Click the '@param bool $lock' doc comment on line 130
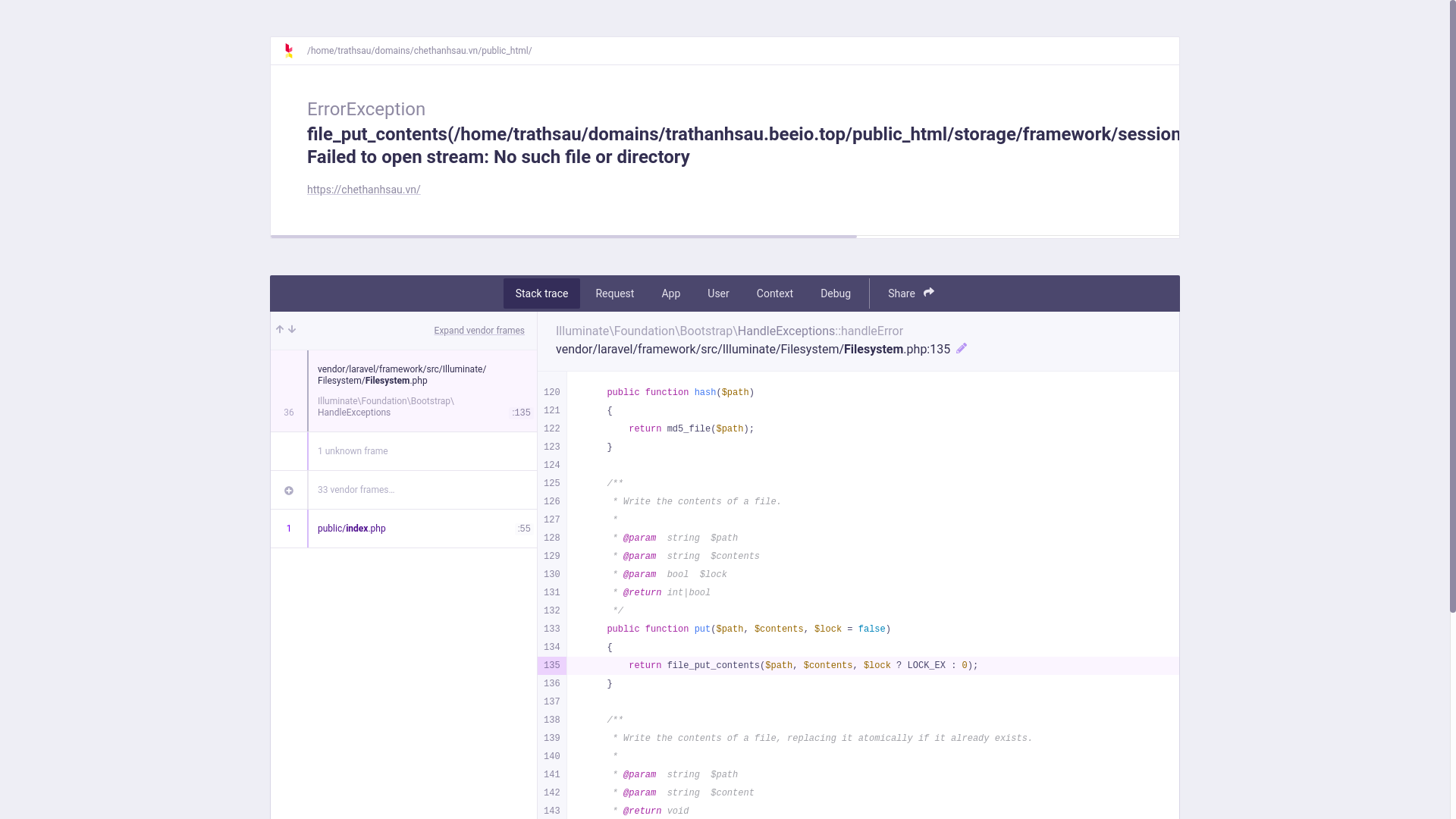This screenshot has width=1456, height=819. (675, 575)
